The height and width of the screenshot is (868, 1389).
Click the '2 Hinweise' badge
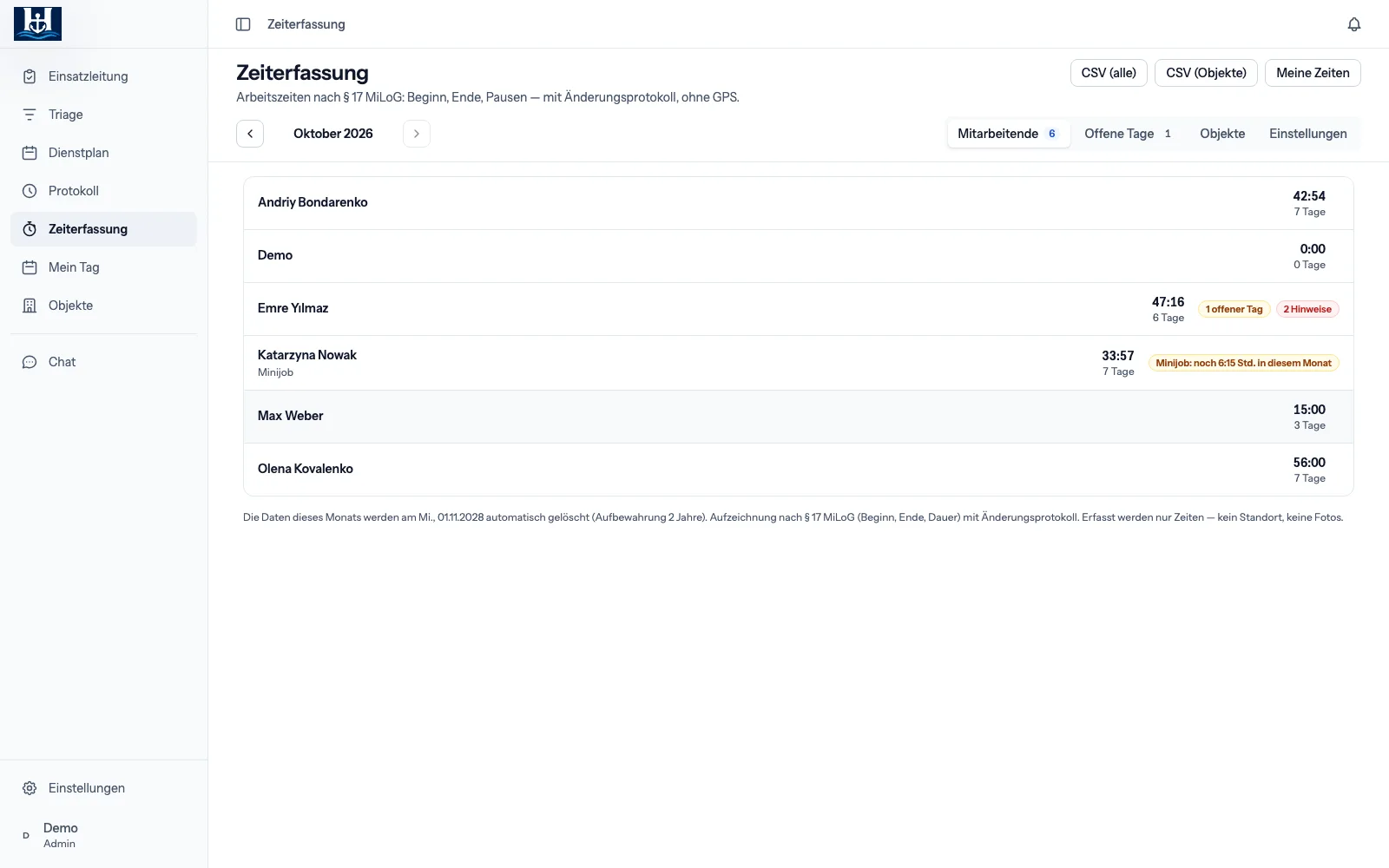point(1307,309)
